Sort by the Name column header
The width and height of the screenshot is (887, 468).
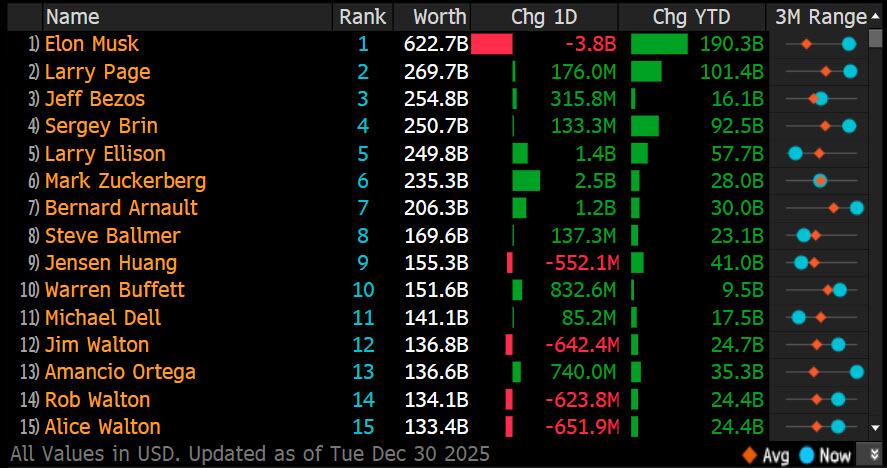point(72,17)
